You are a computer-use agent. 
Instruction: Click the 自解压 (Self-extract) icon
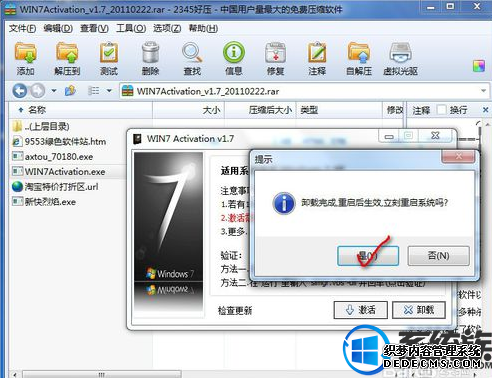[359, 58]
